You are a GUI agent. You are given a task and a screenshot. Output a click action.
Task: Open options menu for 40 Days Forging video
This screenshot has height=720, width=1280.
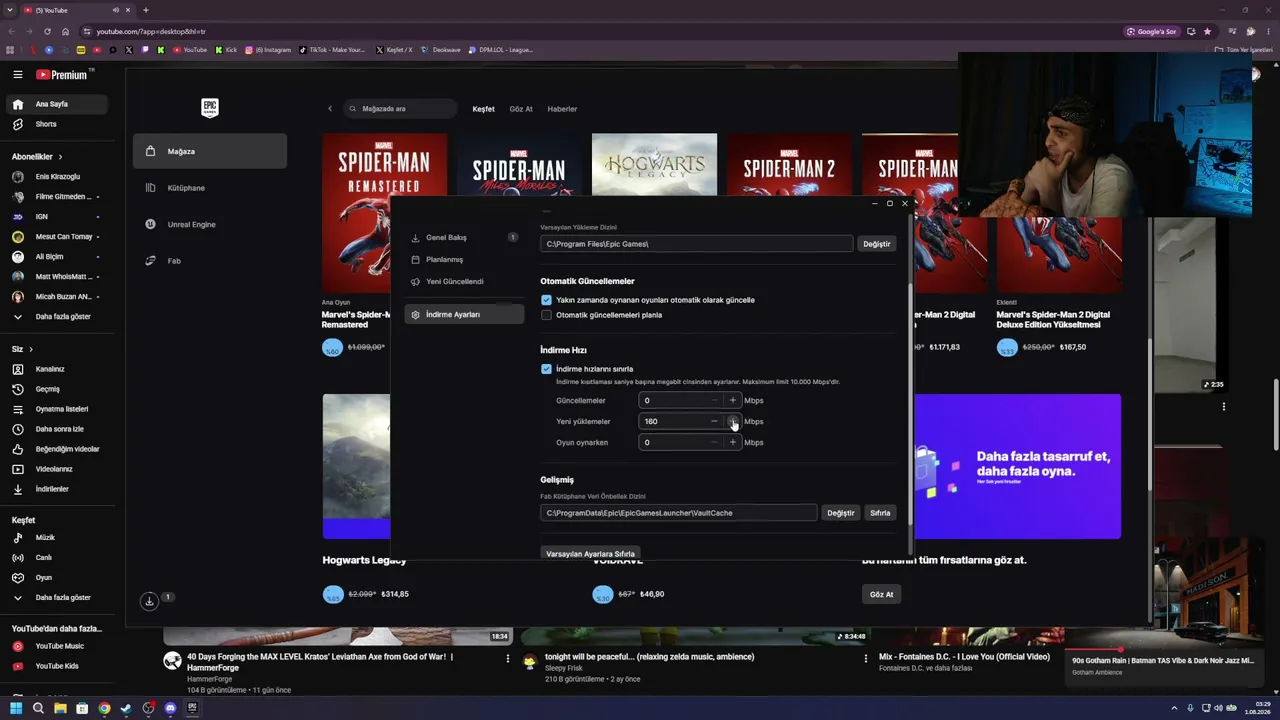[x=508, y=659]
